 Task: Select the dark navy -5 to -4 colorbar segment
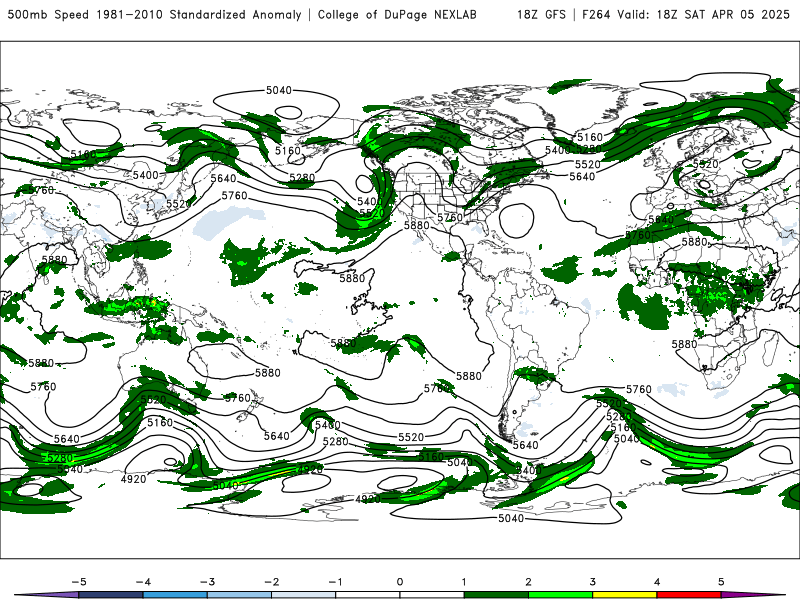[111, 595]
